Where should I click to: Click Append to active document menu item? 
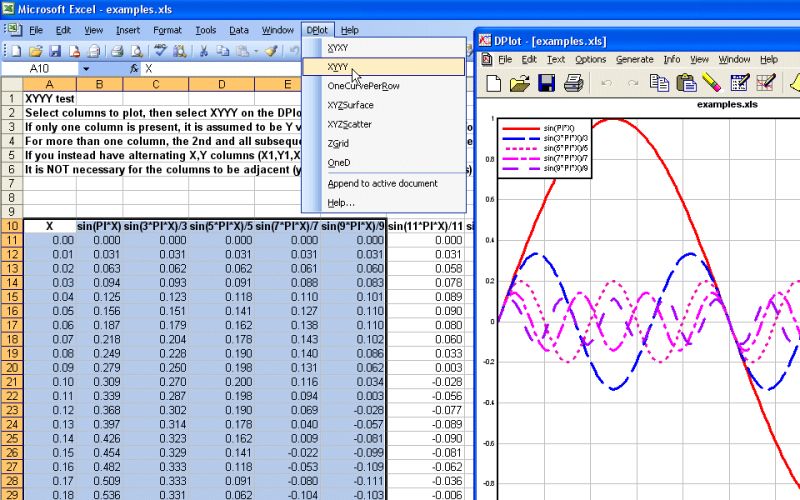tap(382, 183)
